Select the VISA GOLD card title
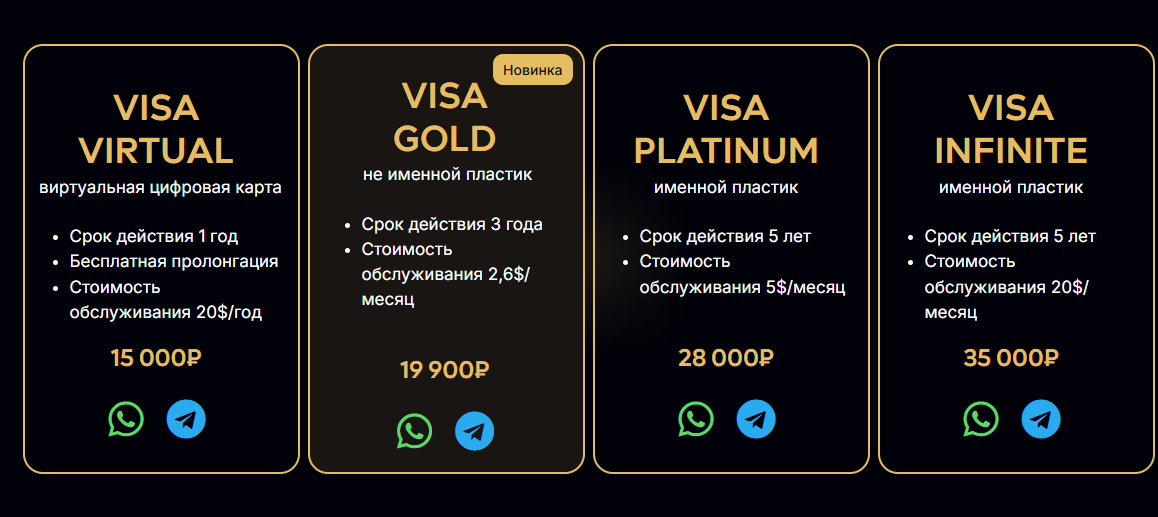This screenshot has width=1158, height=517. [x=445, y=116]
